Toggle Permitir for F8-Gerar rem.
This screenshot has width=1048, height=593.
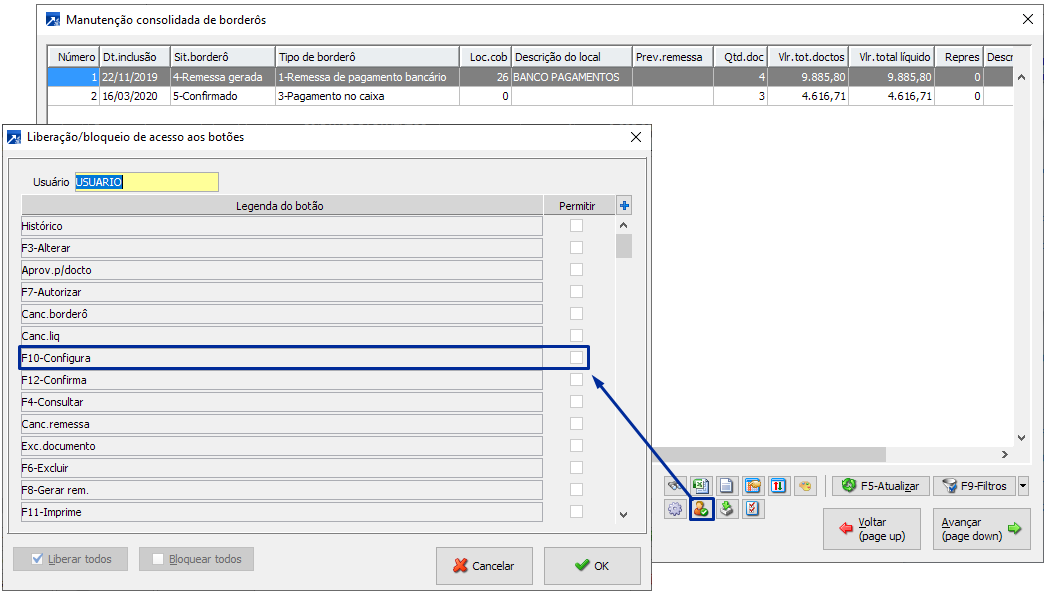[576, 490]
